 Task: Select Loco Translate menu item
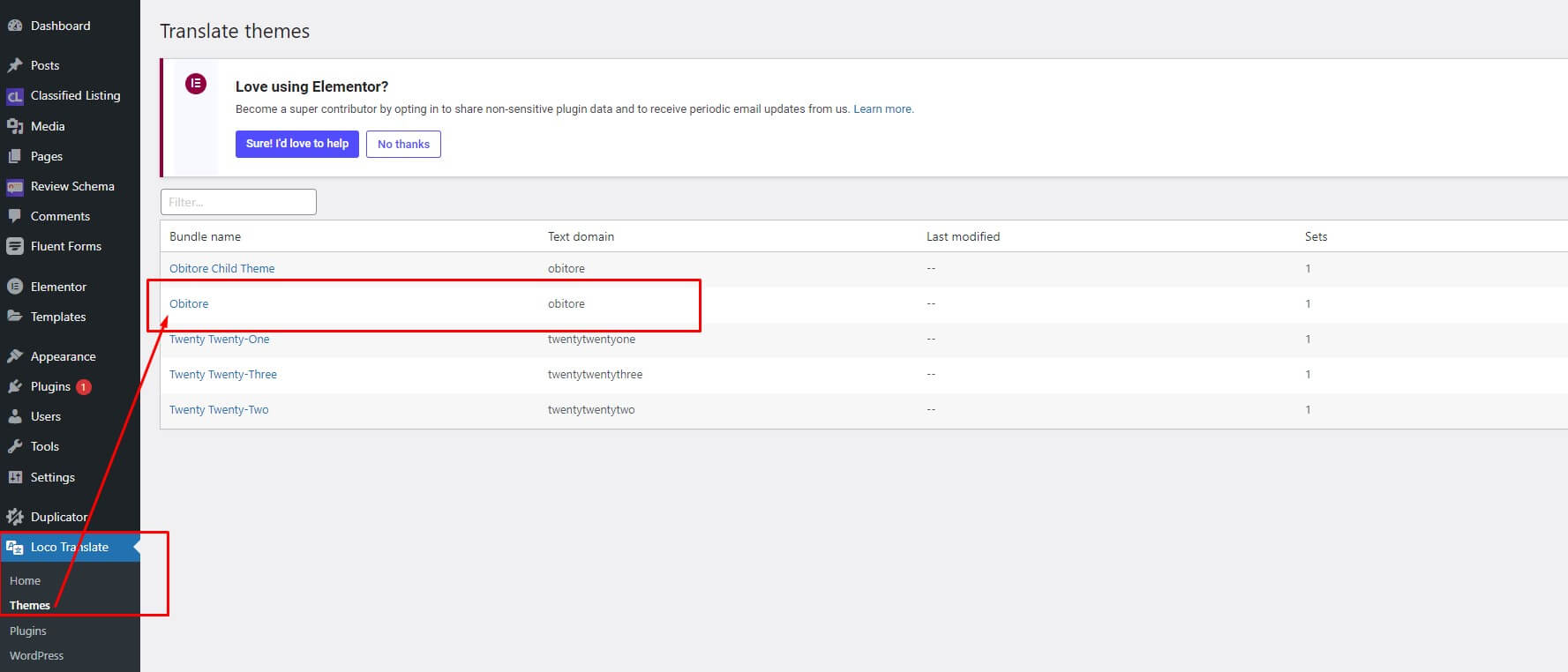tap(70, 547)
